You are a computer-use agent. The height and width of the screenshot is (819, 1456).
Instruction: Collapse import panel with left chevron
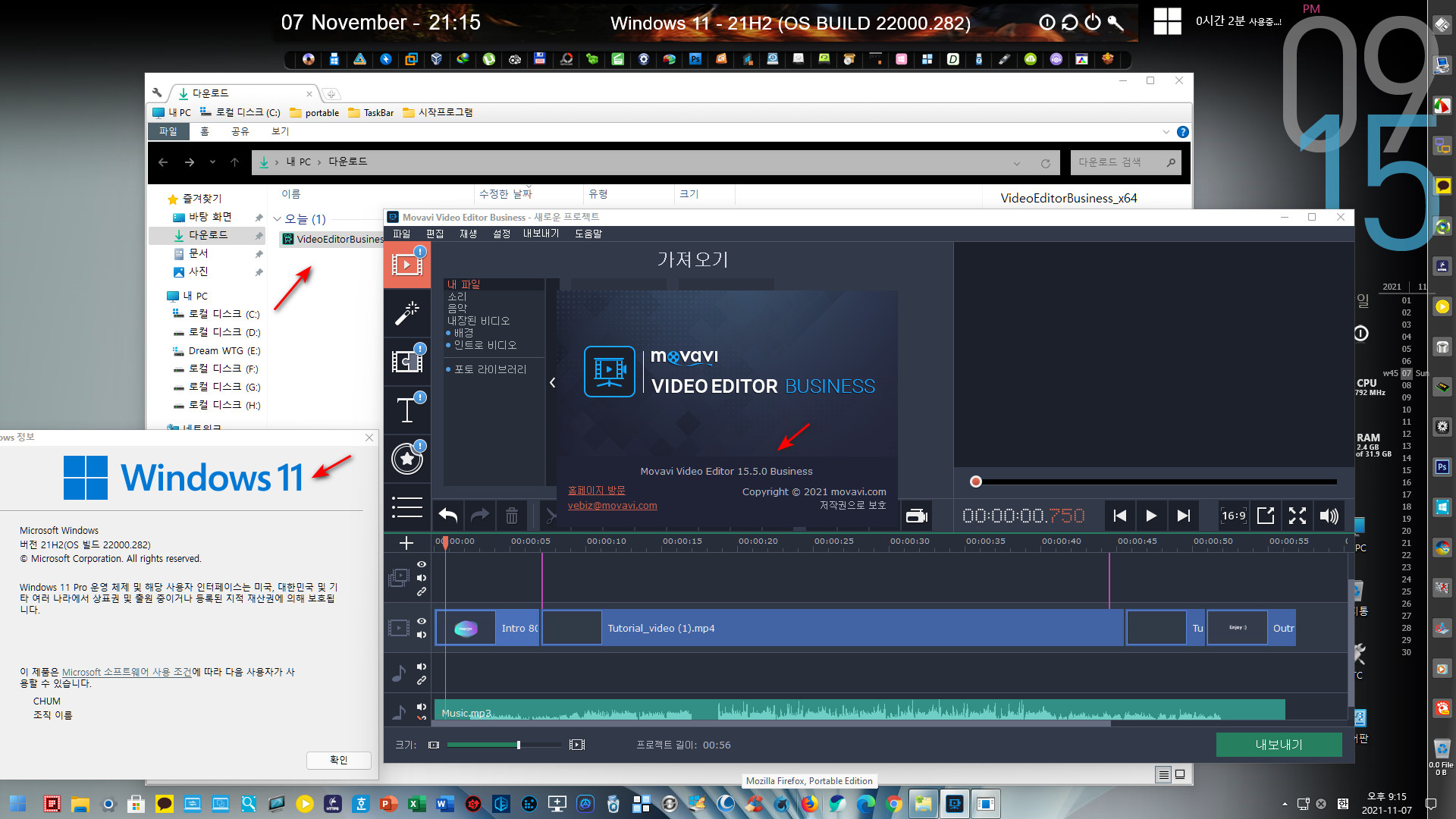552,383
